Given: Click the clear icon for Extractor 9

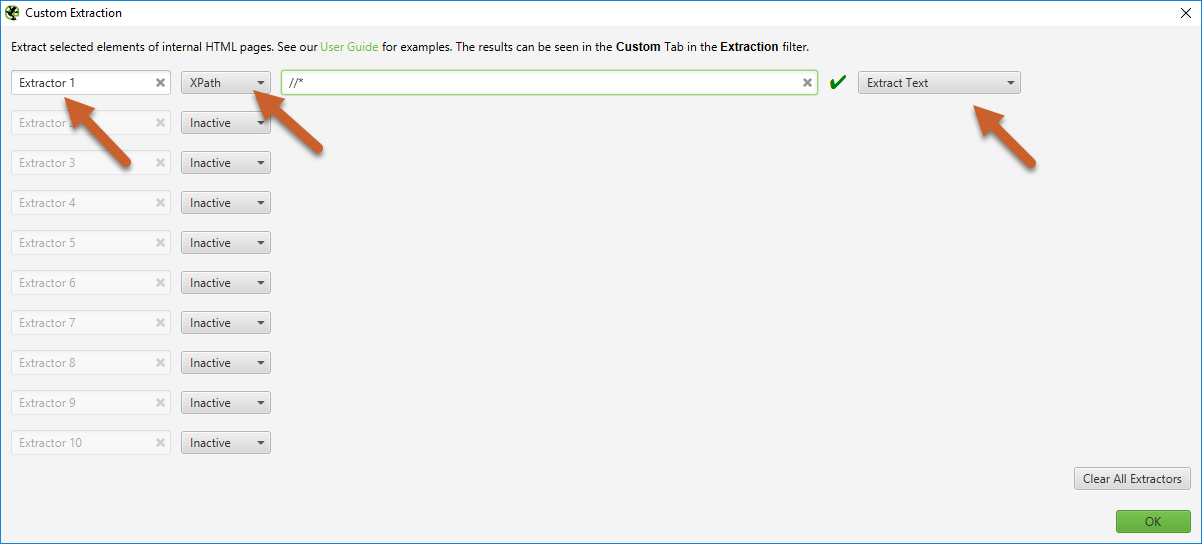Looking at the screenshot, I should pyautogui.click(x=160, y=403).
